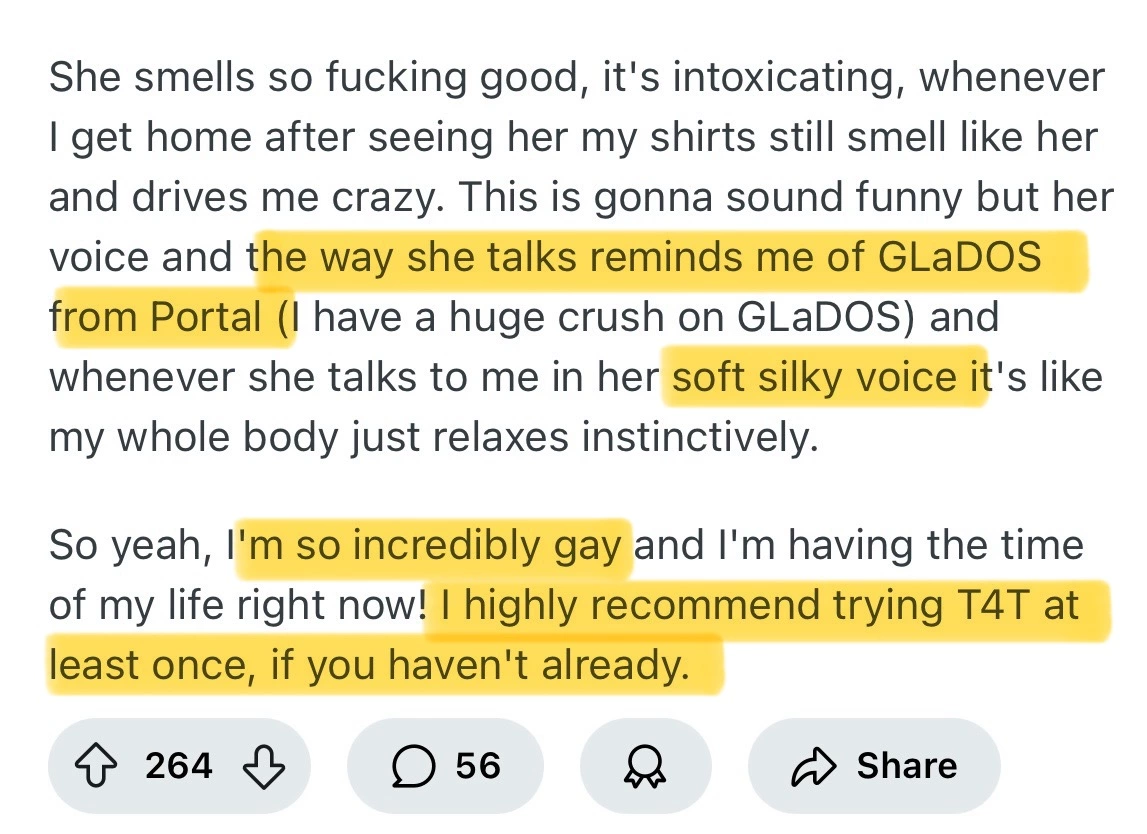Click the highlighted 'least once, if you haven't already' line
The width and height of the screenshot is (1147, 834).
tap(370, 665)
